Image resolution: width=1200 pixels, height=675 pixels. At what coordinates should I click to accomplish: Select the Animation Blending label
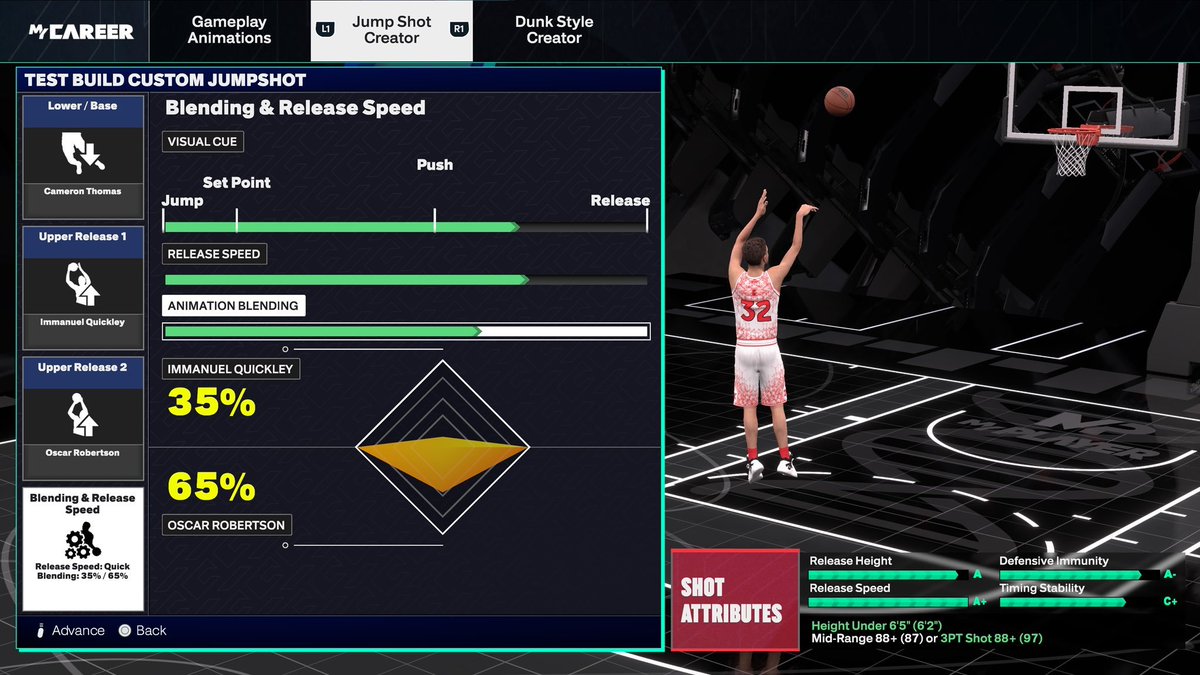pyautogui.click(x=233, y=306)
